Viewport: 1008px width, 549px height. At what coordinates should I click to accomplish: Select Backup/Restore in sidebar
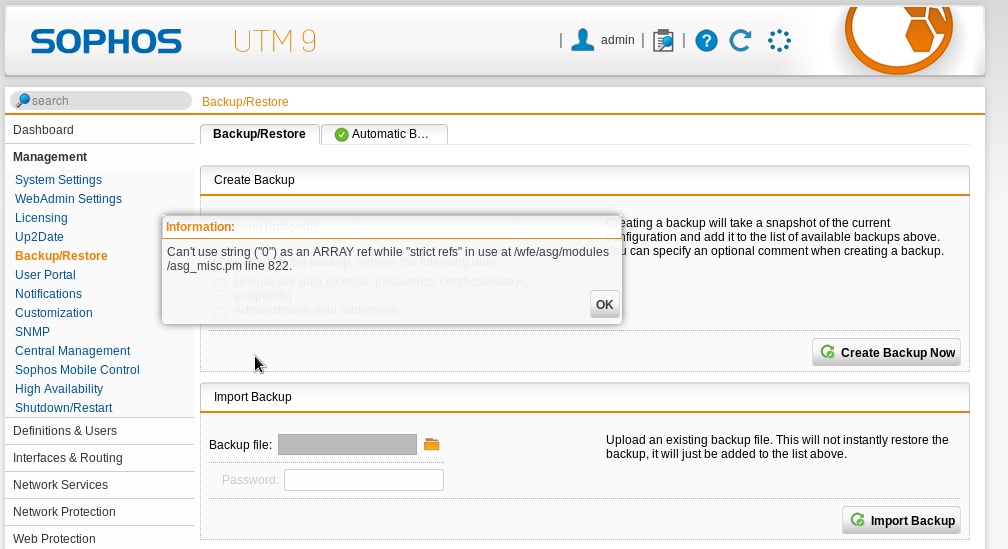click(61, 256)
